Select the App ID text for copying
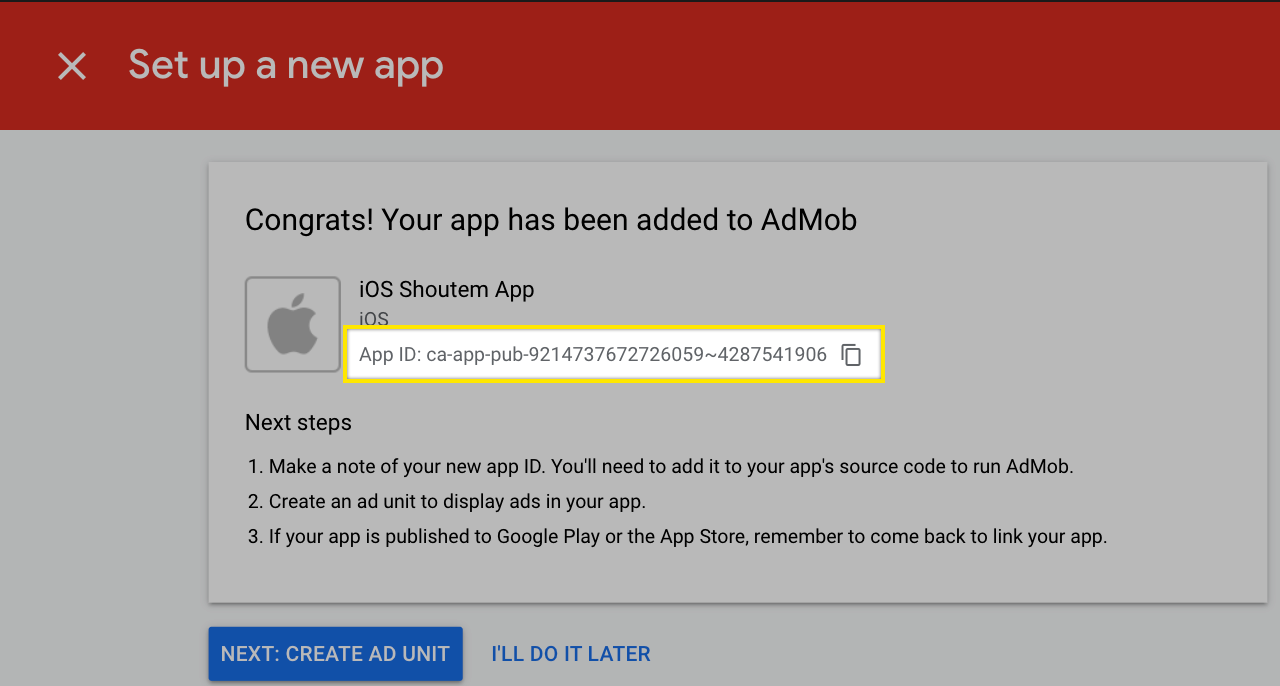Viewport: 1280px width, 686px height. click(594, 354)
